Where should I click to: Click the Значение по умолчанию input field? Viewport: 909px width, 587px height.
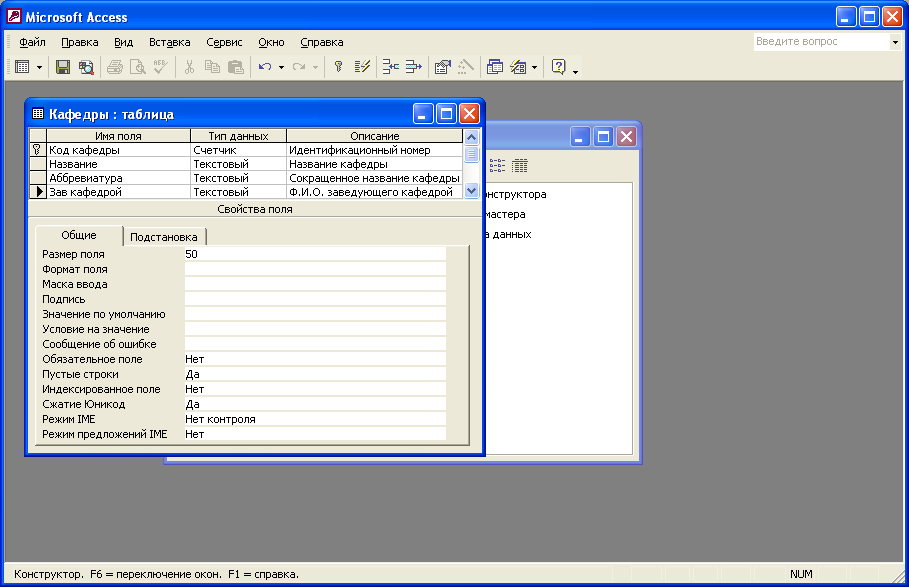[x=315, y=314]
